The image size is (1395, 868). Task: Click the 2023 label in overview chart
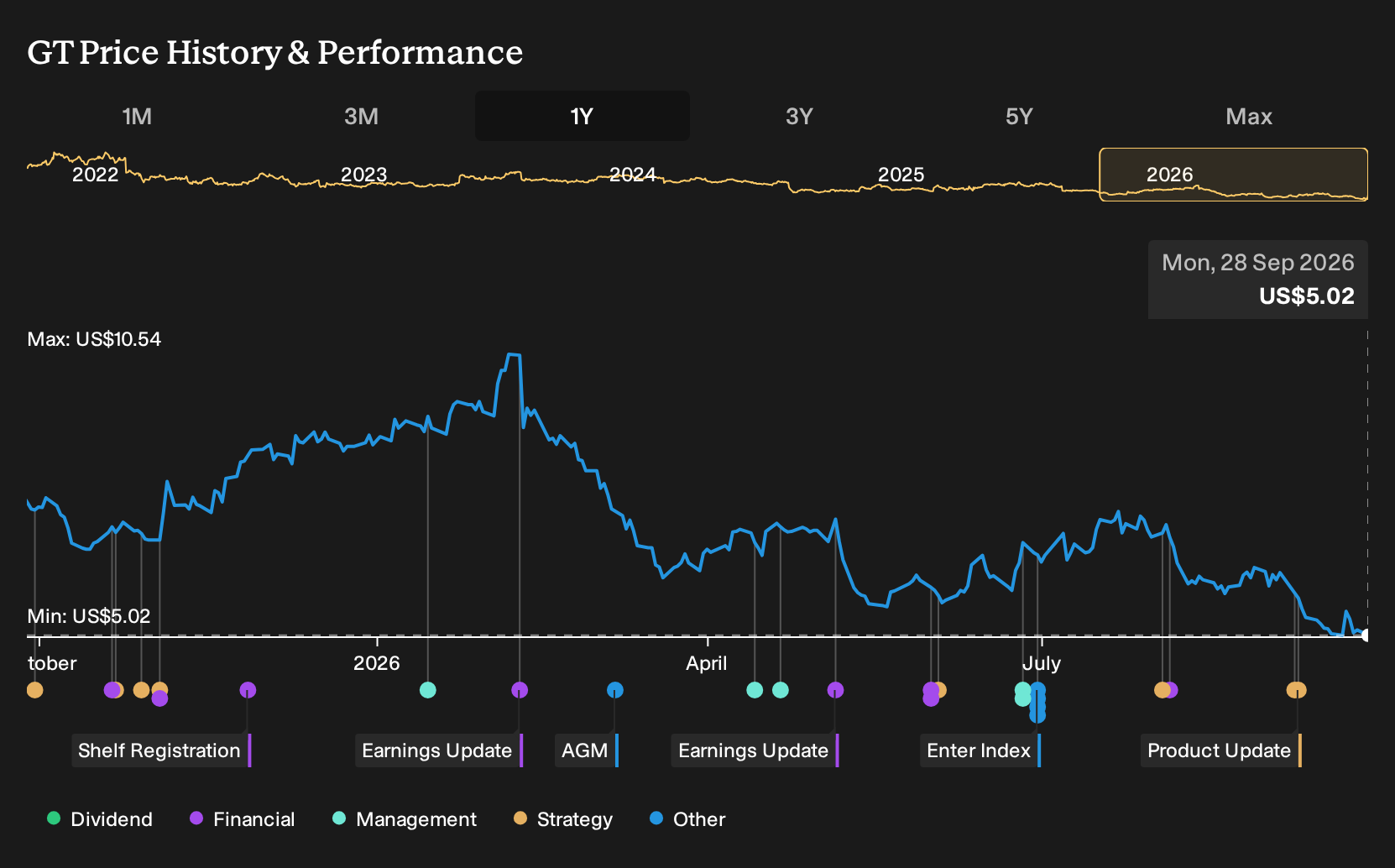coord(364,175)
